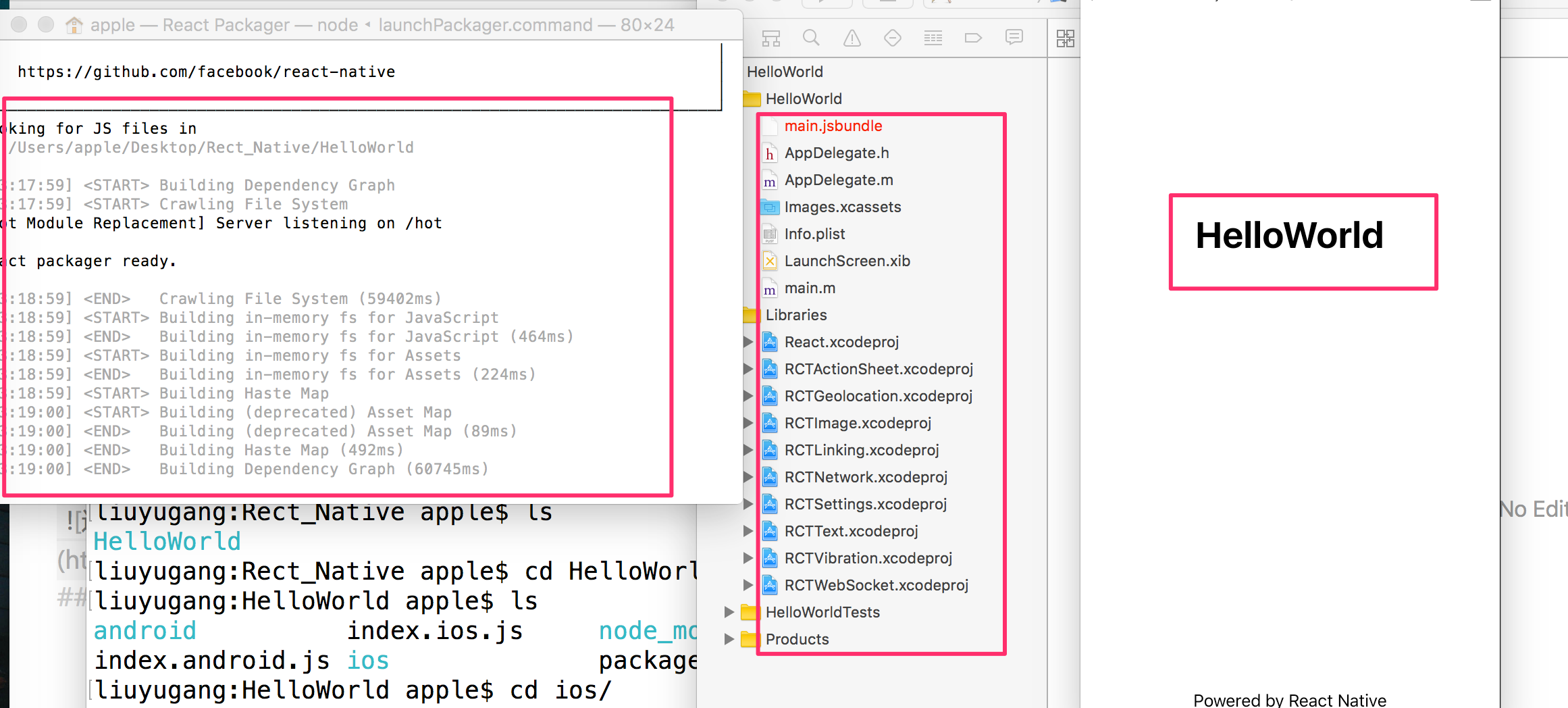Open the Xcode debug navigator icon
Viewport: 1568px width, 708px height.
click(x=933, y=38)
